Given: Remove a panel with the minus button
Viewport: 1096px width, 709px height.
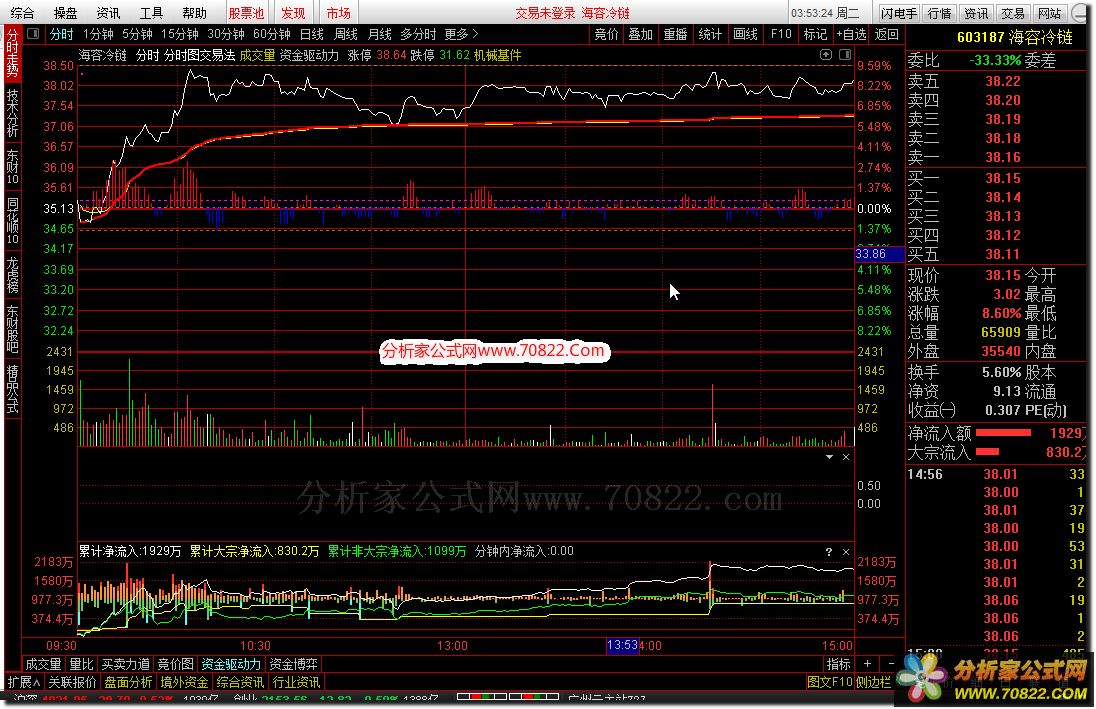Looking at the screenshot, I should (891, 664).
